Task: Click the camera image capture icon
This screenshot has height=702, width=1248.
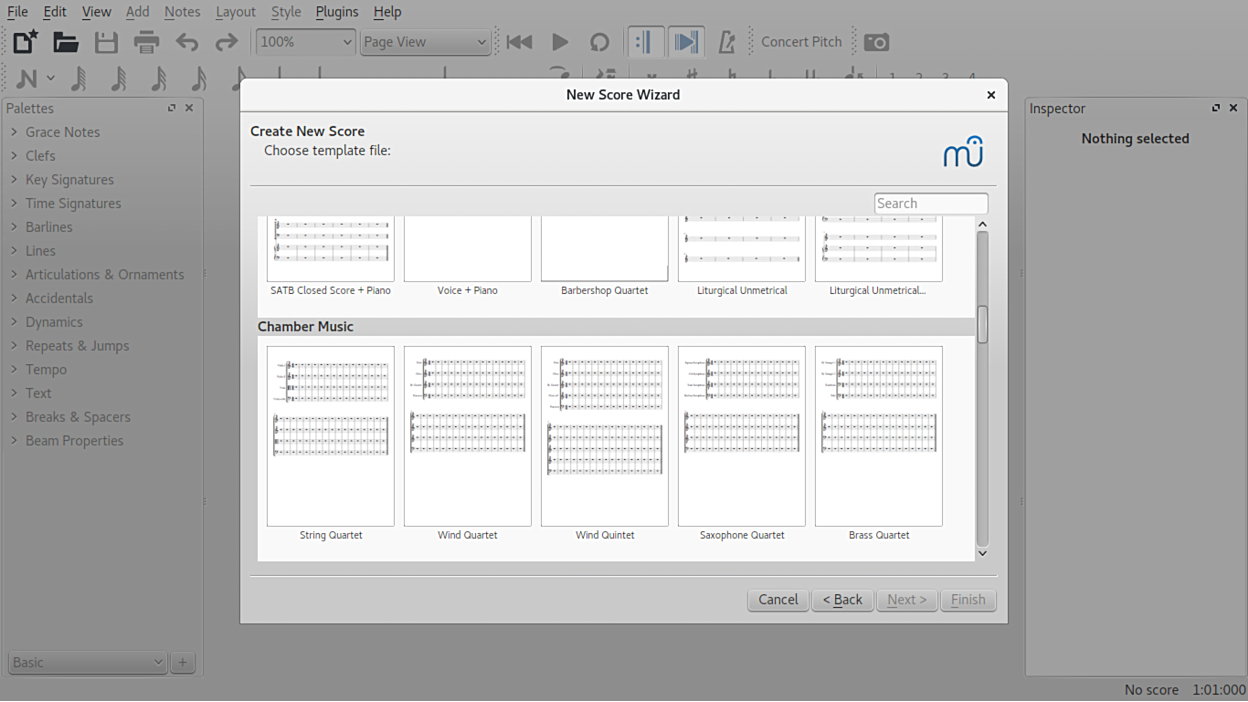Action: coord(876,42)
